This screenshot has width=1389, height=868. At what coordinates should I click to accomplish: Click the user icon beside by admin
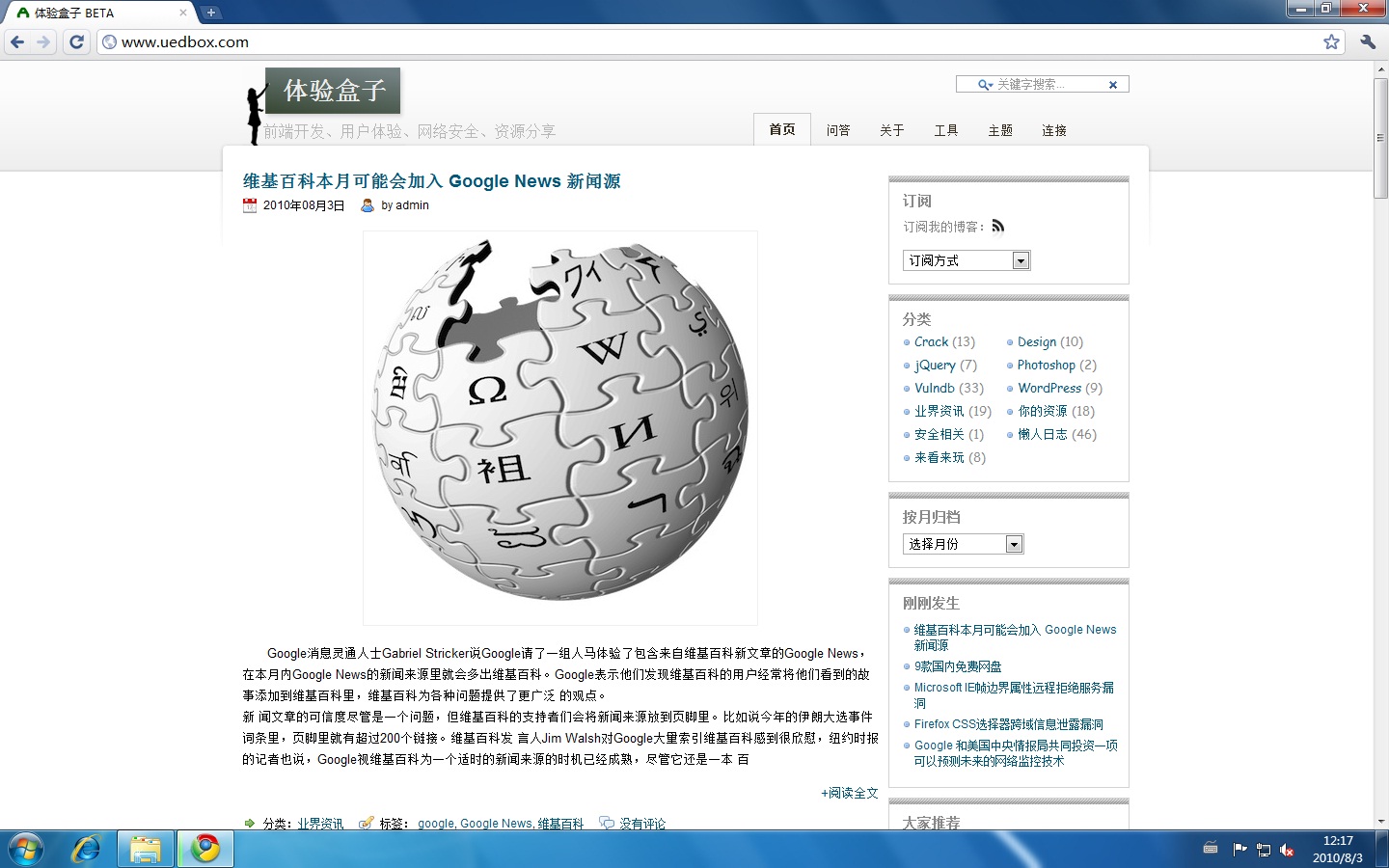coord(368,205)
